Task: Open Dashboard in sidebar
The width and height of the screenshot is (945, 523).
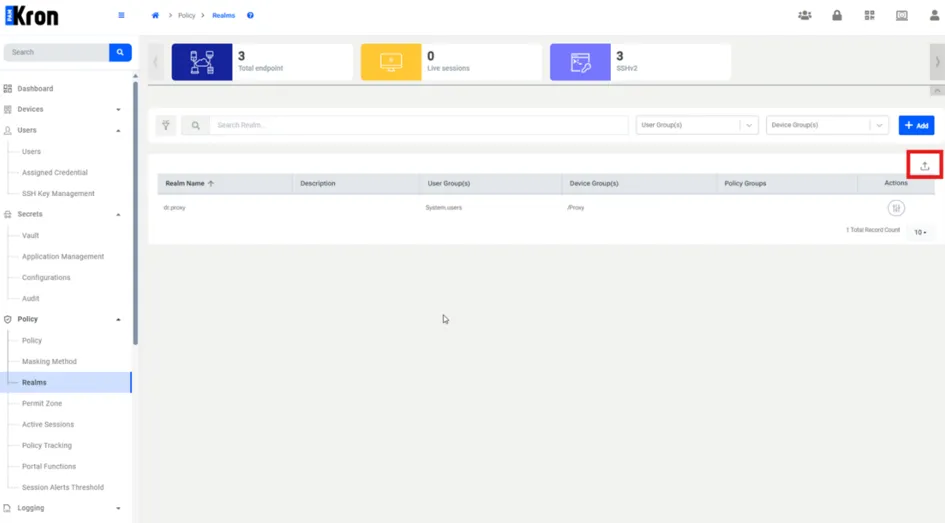Action: (35, 89)
